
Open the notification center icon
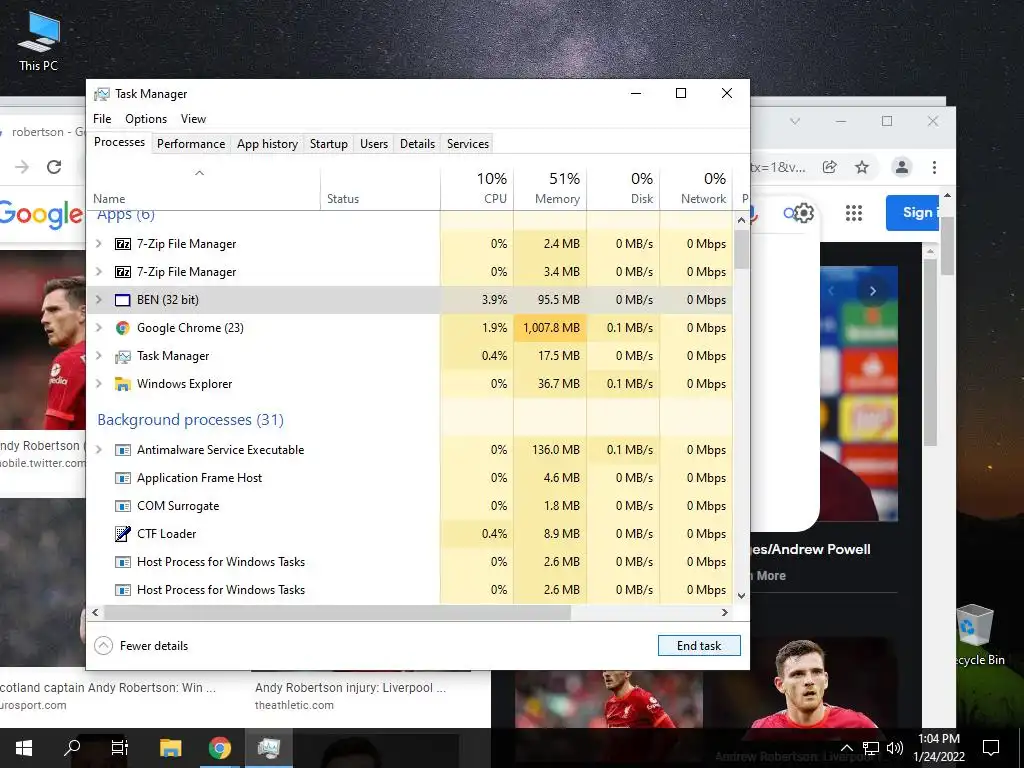pyautogui.click(x=991, y=748)
